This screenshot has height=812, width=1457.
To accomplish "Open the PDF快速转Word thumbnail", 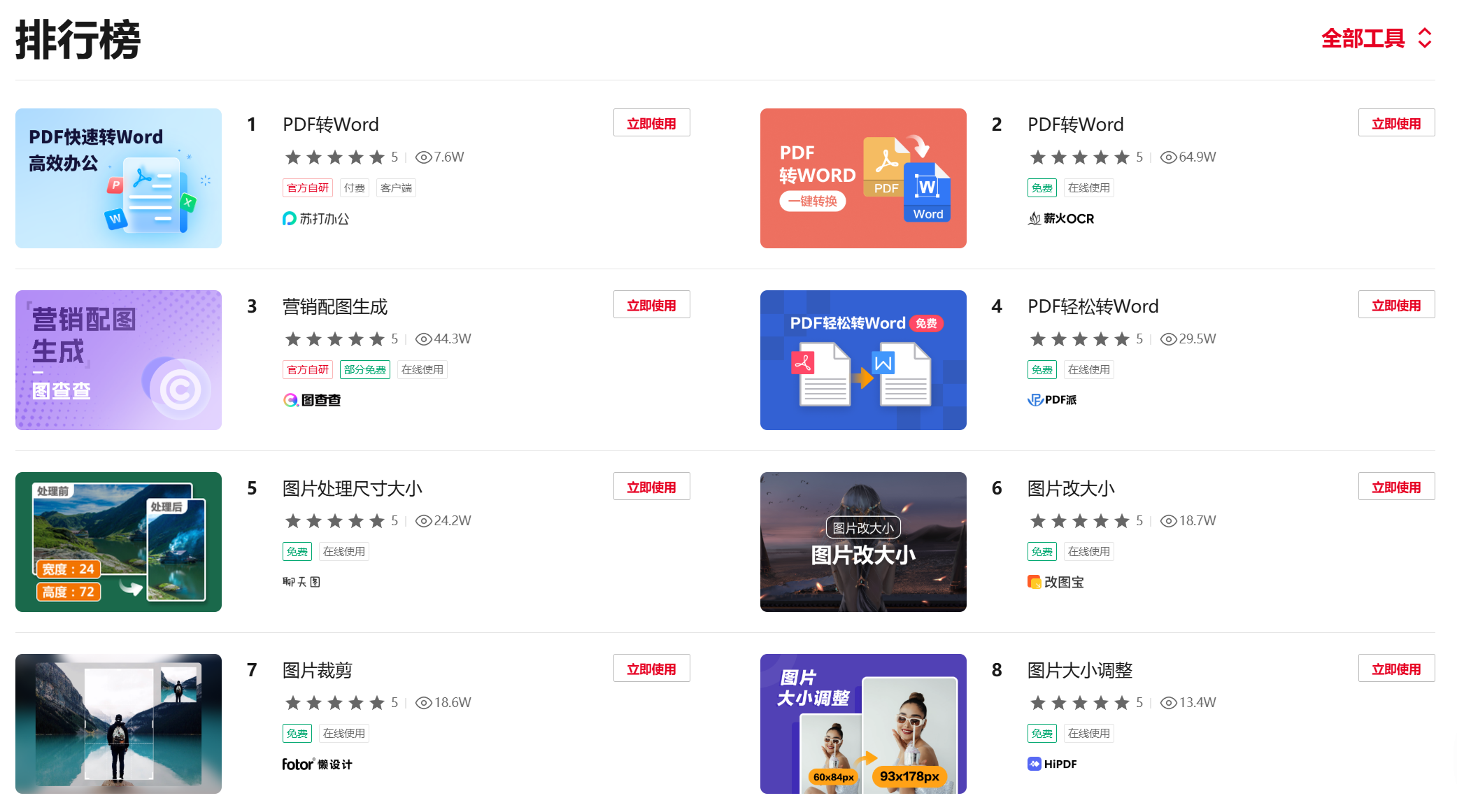I will click(118, 178).
